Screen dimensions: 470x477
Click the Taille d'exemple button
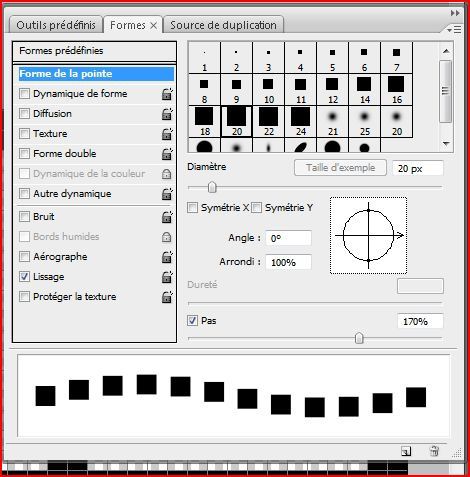(x=340, y=168)
